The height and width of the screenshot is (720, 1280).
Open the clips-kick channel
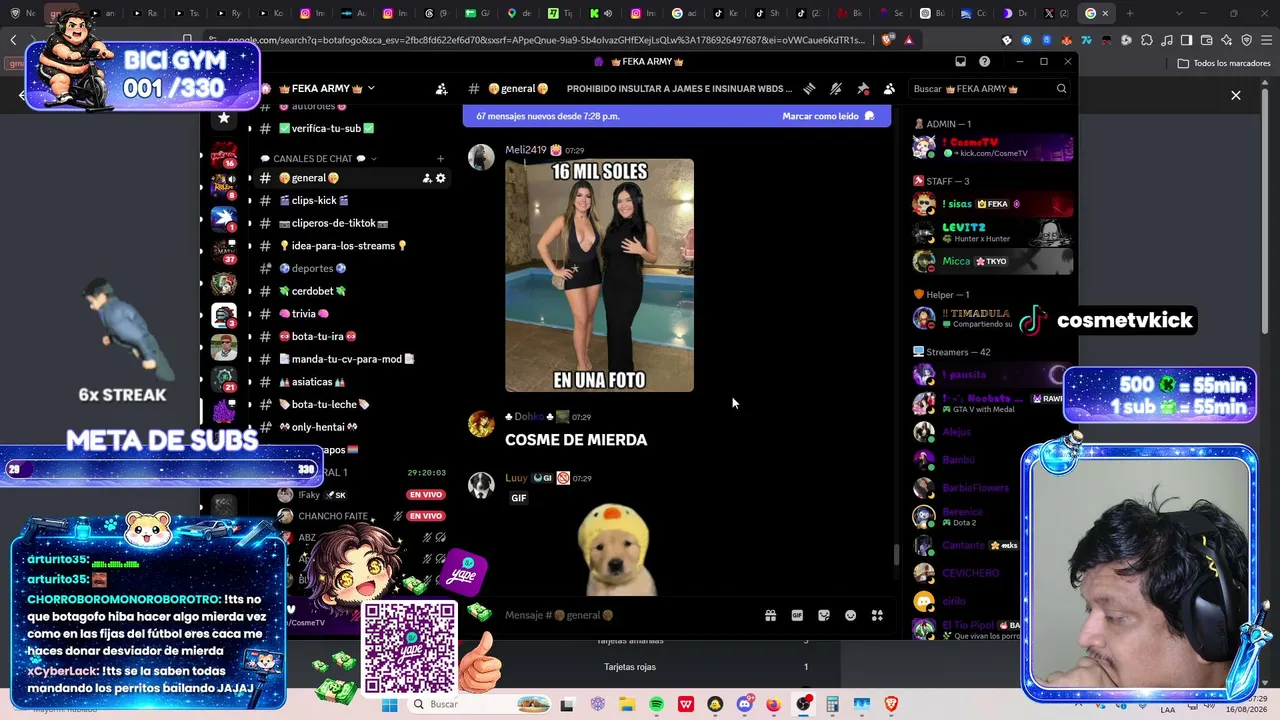pyautogui.click(x=353, y=201)
